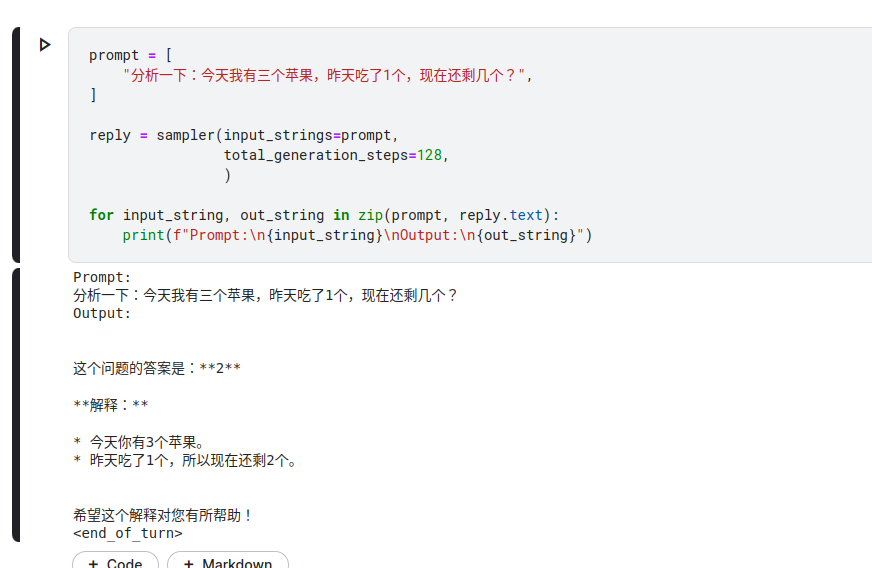Click the 'print' call in the code

(x=143, y=235)
